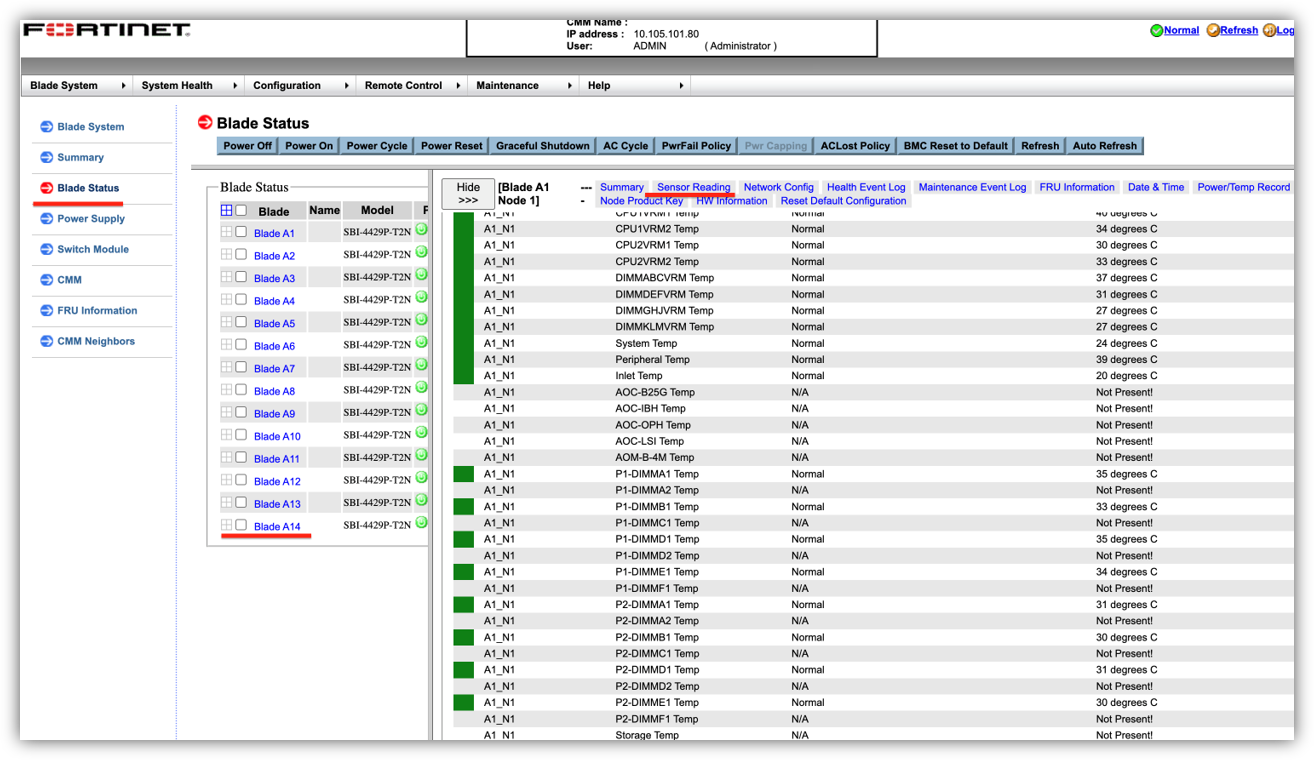The width and height of the screenshot is (1314, 760).
Task: Expand the Blade A3 row using its grid icon
Action: pyautogui.click(x=227, y=277)
